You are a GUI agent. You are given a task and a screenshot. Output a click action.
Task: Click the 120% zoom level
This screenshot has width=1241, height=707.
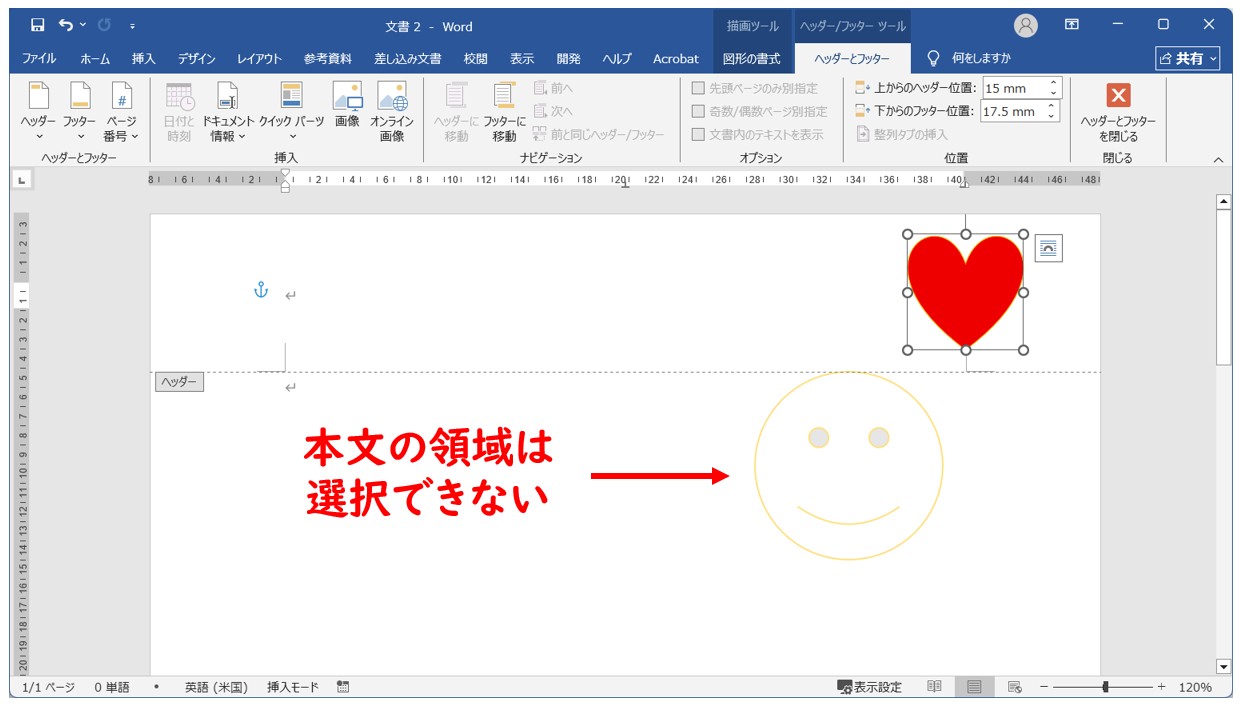coord(1195,687)
